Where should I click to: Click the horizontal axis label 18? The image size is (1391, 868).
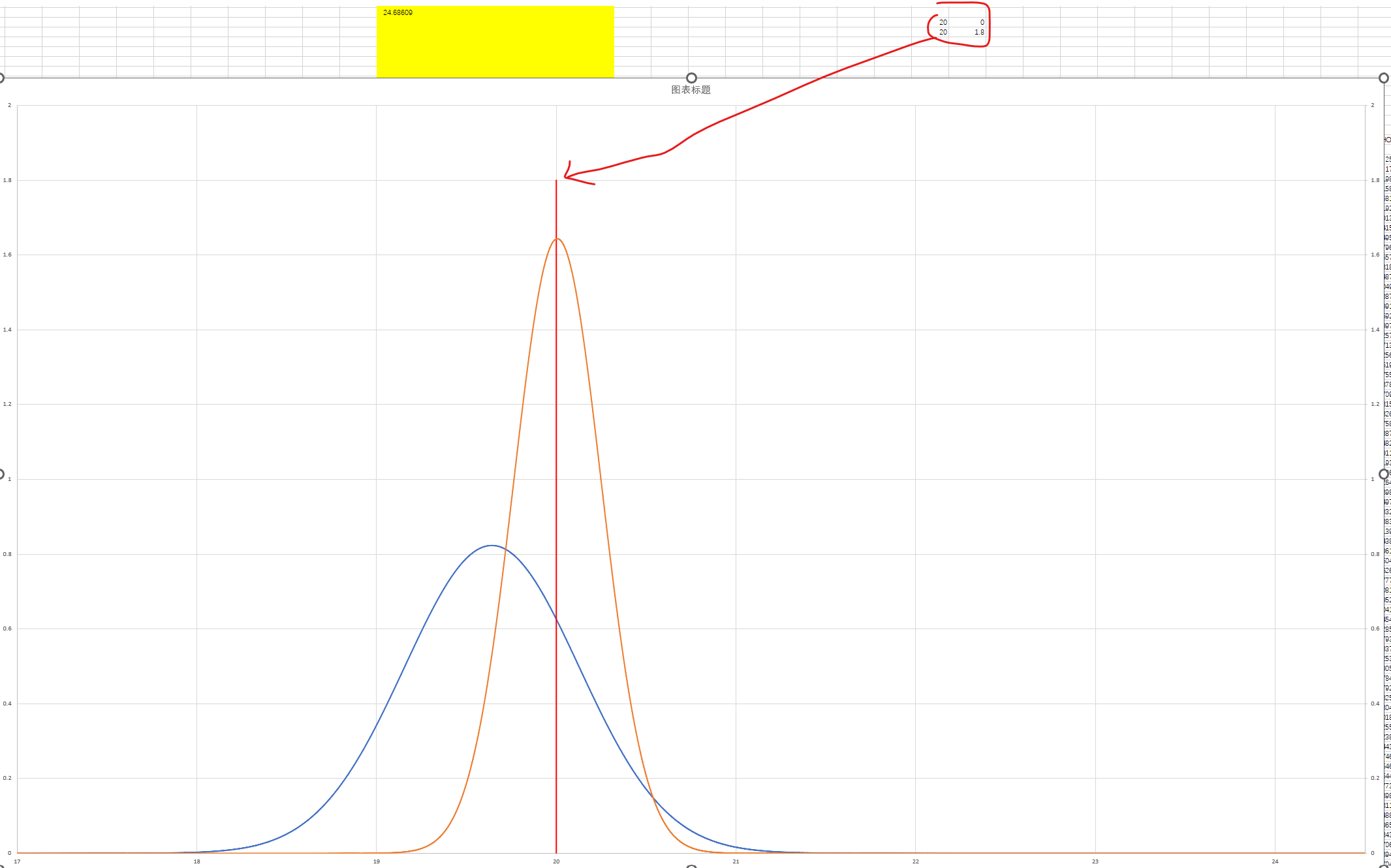pyautogui.click(x=196, y=861)
